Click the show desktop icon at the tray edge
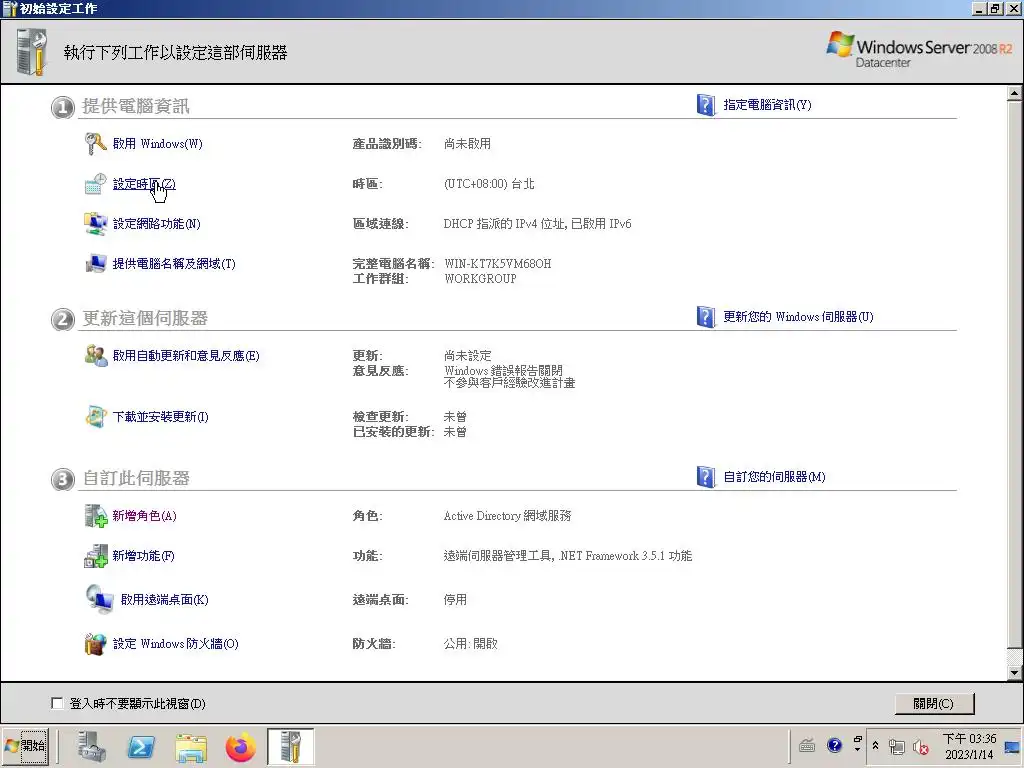 click(x=1012, y=746)
